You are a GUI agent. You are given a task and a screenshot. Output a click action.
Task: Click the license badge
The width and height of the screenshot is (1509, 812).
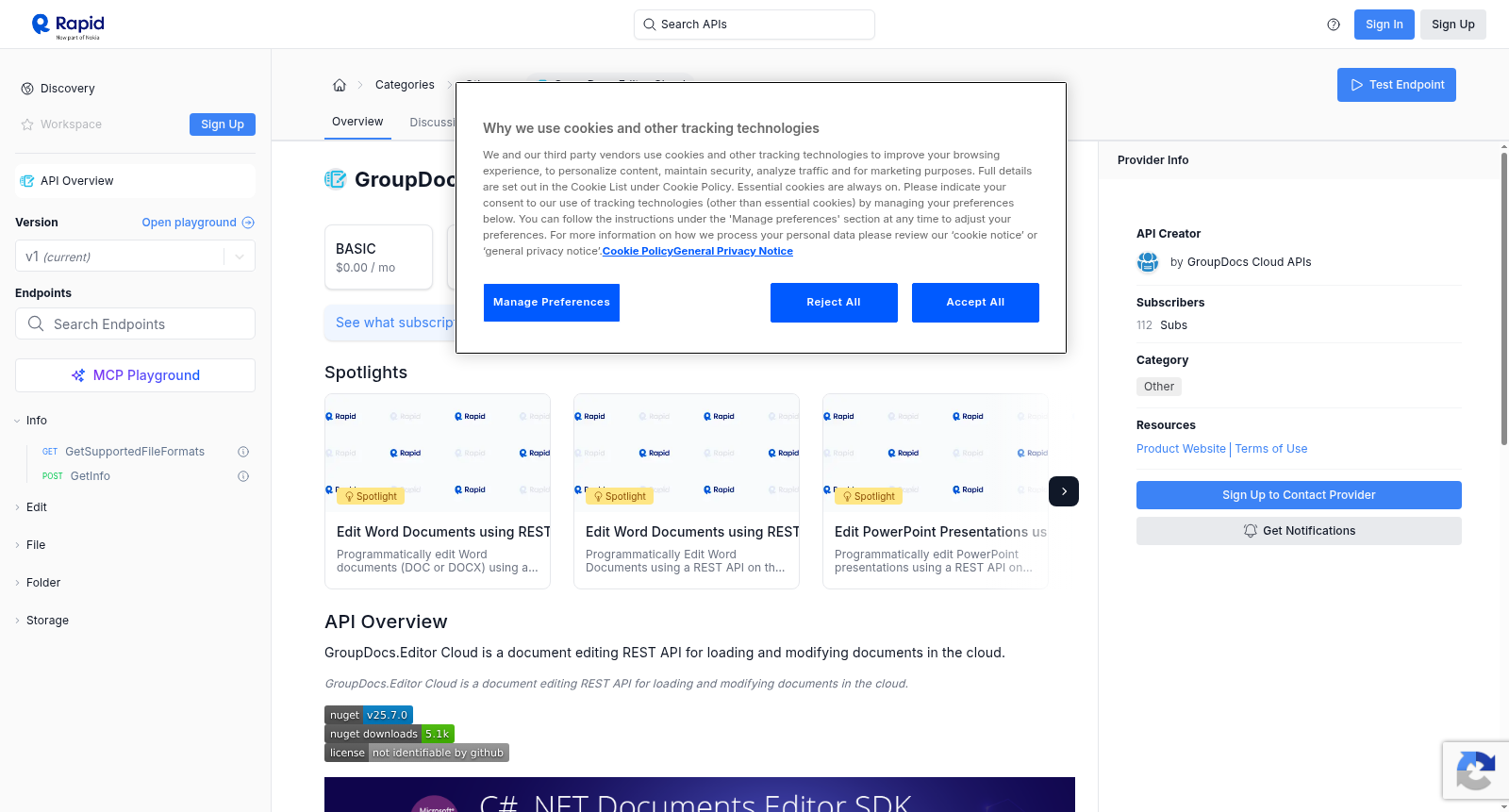(x=417, y=753)
